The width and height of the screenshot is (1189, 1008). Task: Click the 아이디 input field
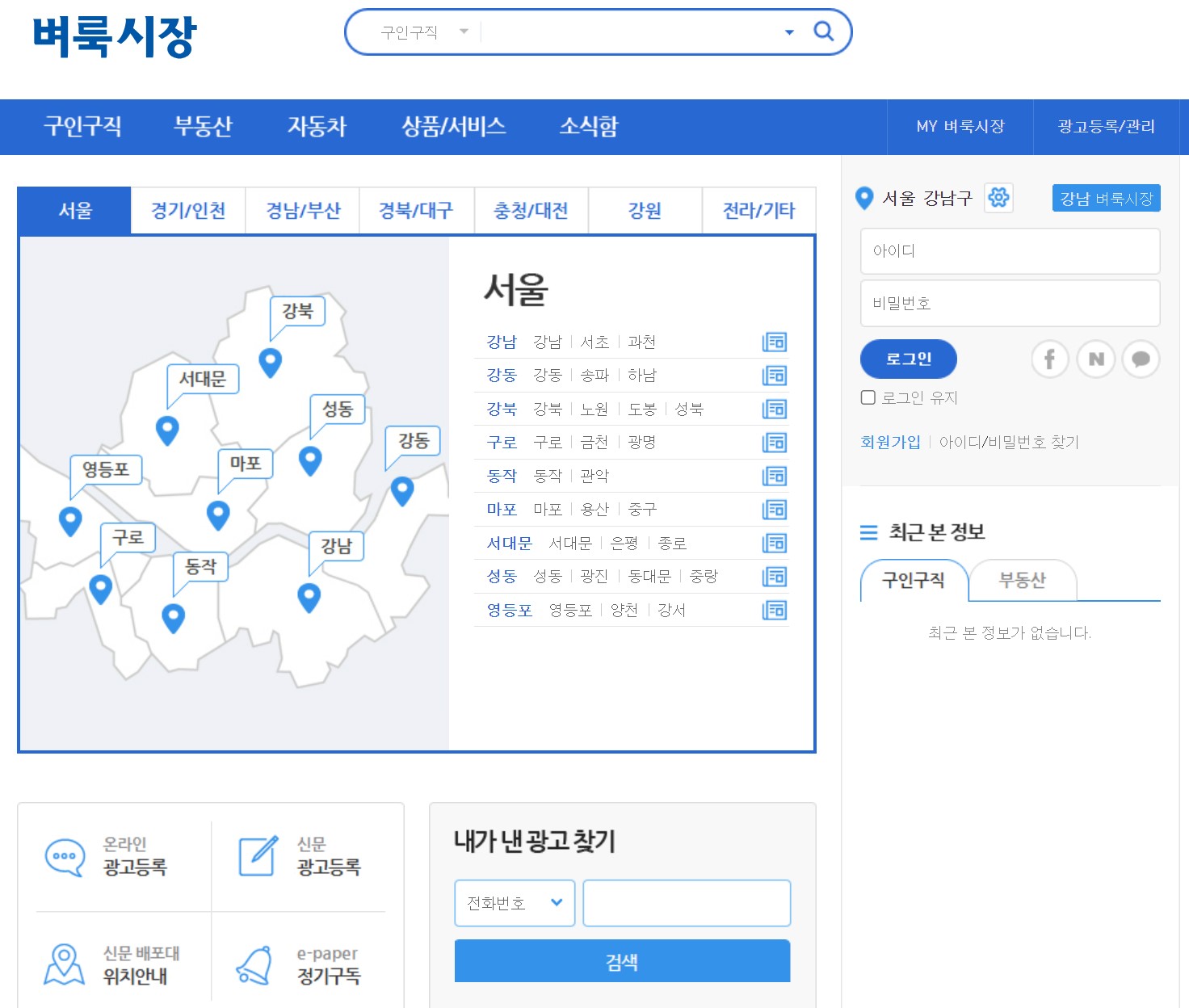[x=1010, y=250]
